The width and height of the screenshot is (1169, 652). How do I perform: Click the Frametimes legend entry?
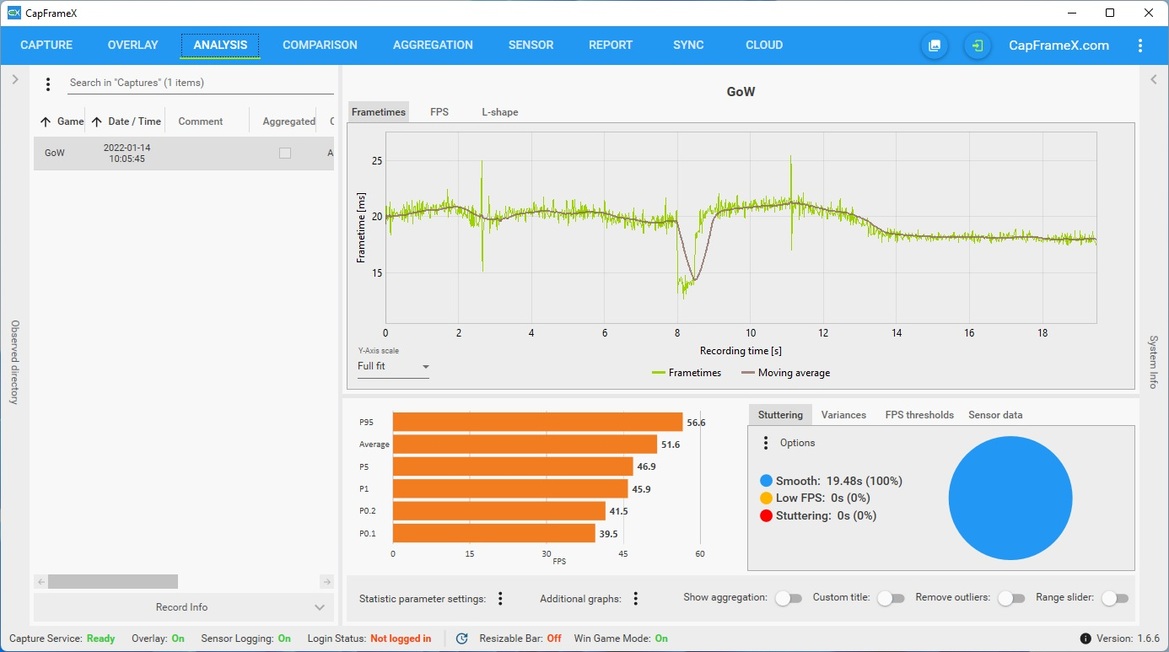(687, 373)
